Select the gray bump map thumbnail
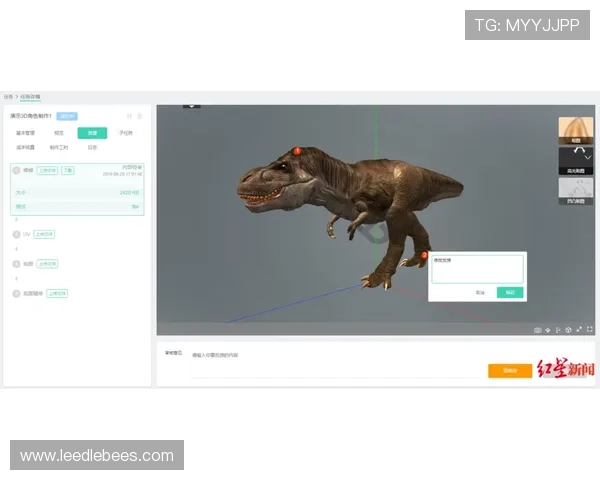The height and width of the screenshot is (480, 600). coord(574,191)
